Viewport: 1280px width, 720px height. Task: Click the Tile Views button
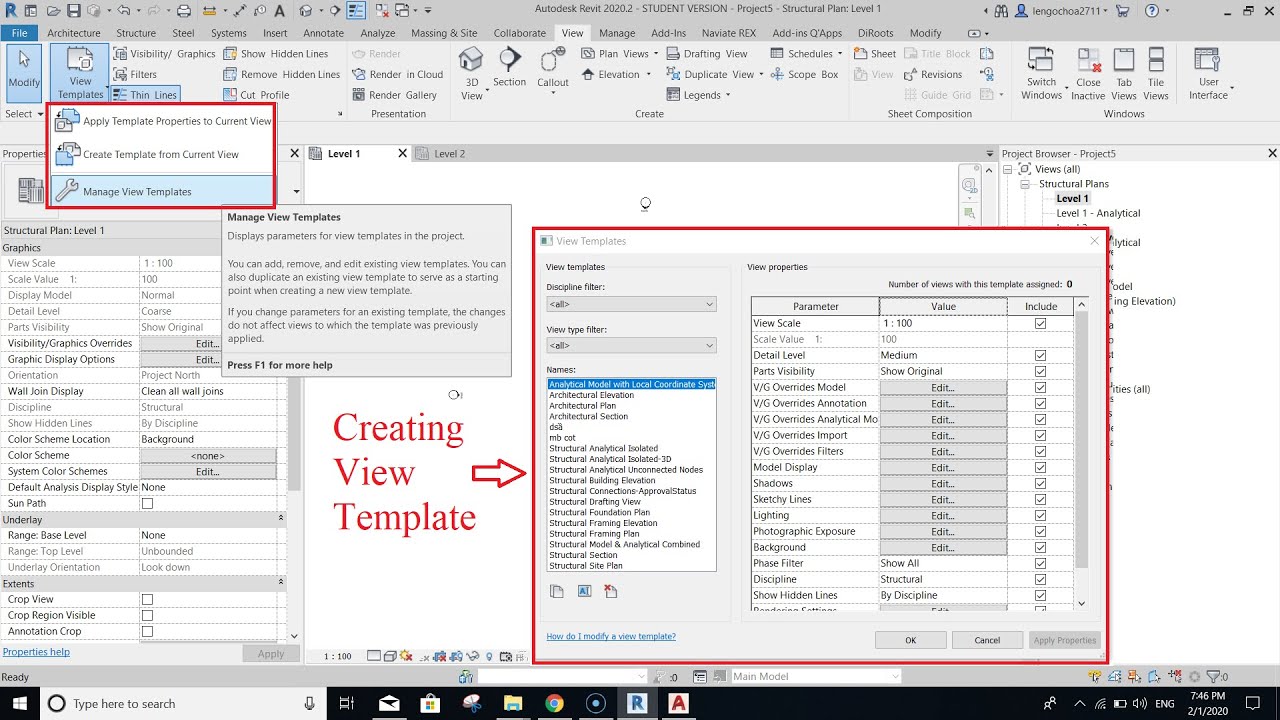[x=1156, y=74]
